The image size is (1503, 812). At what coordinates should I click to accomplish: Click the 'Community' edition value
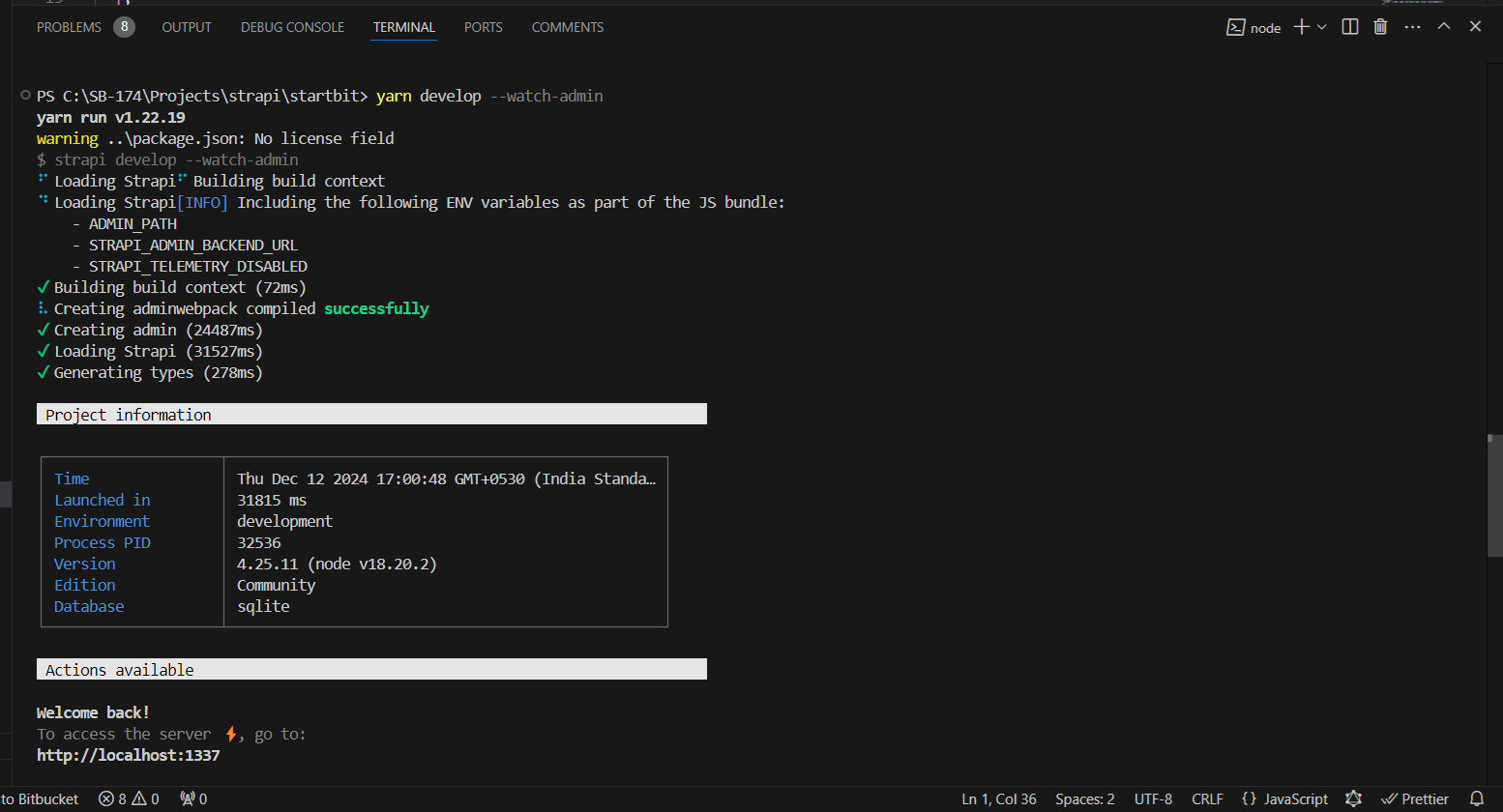coord(277,585)
